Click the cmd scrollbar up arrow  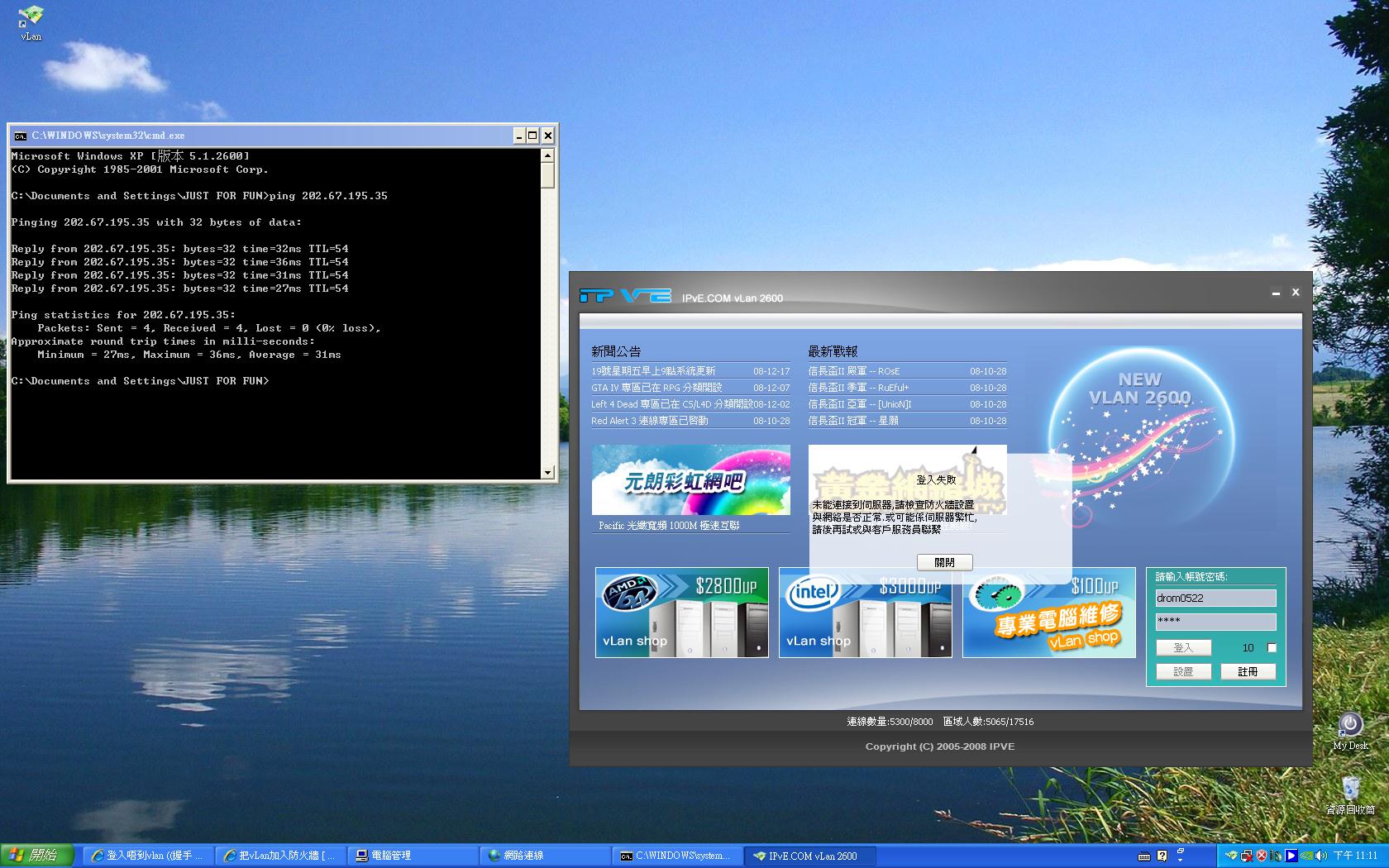(x=547, y=155)
